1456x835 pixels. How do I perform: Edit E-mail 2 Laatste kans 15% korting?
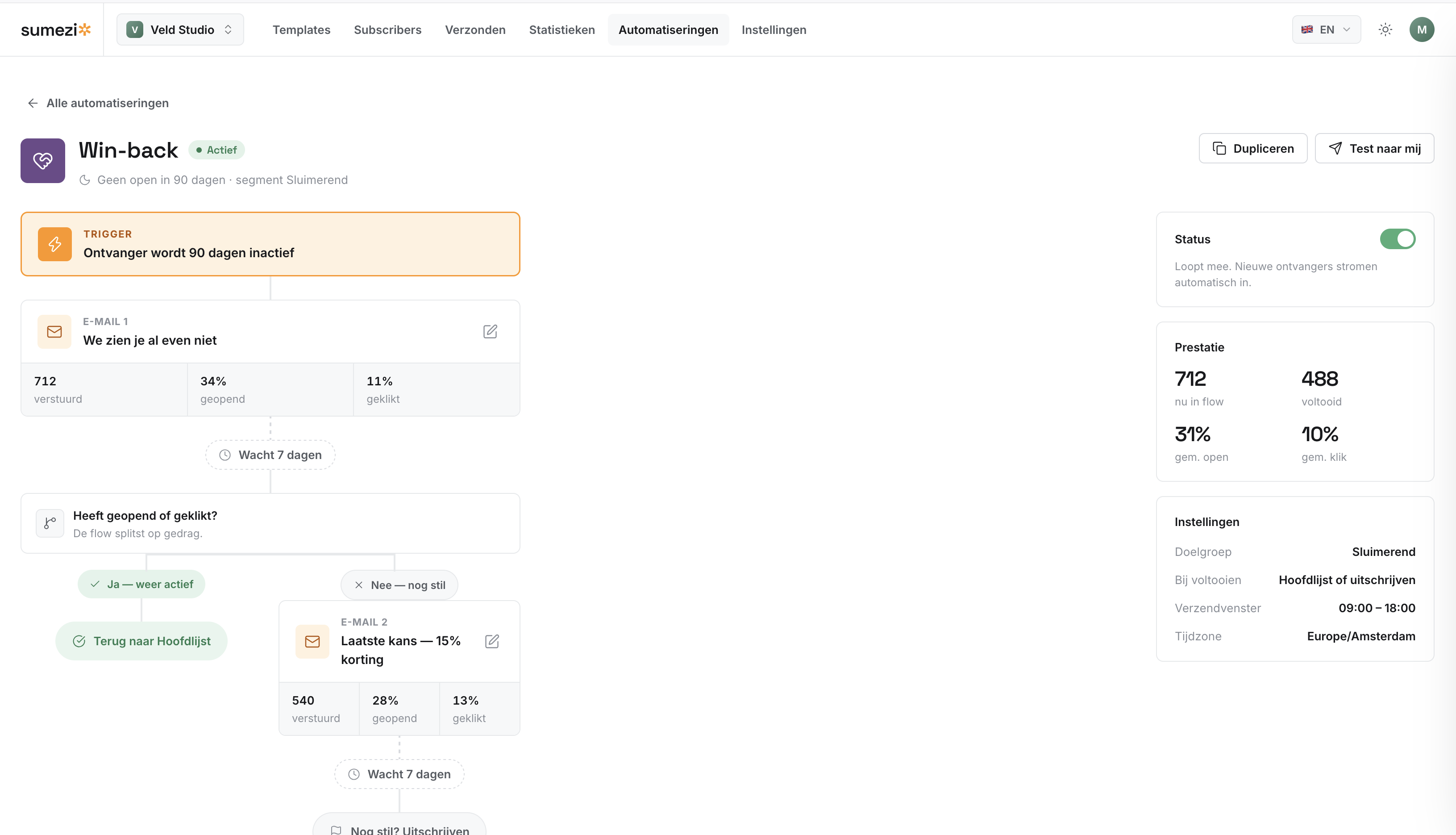[x=492, y=641]
